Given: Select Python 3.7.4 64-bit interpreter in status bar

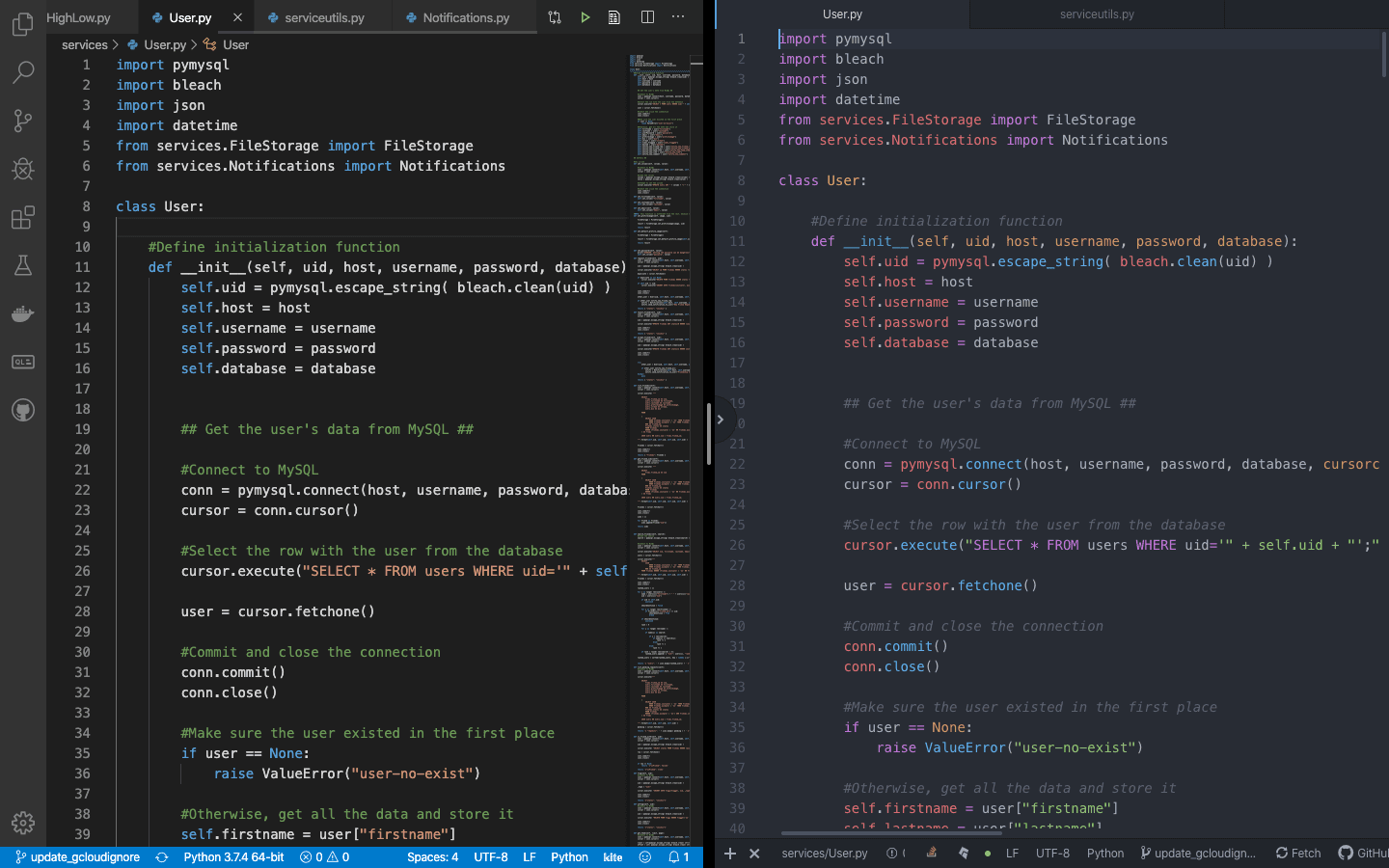Looking at the screenshot, I should click(x=233, y=856).
